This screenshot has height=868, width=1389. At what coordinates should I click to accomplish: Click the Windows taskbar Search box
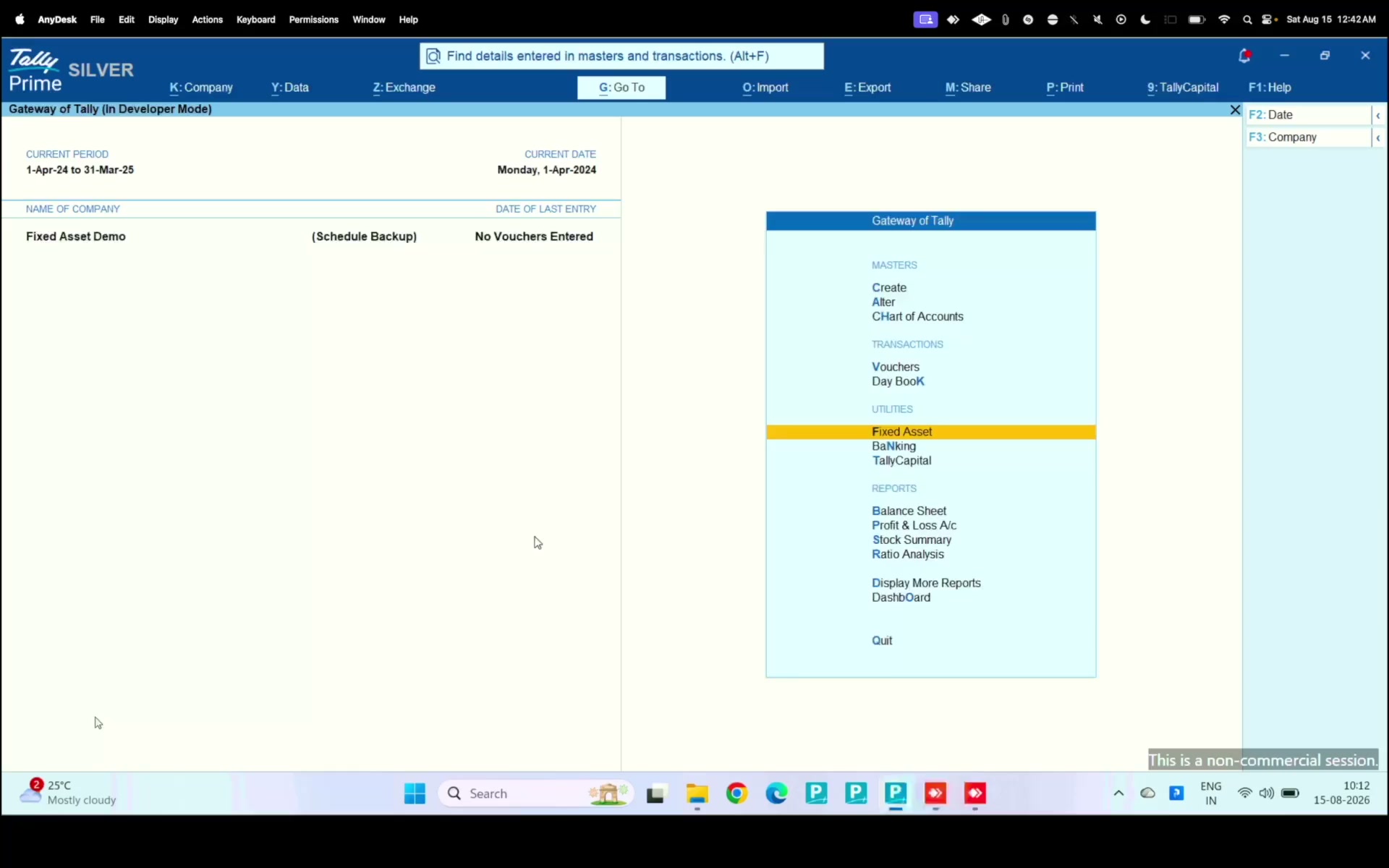536,793
